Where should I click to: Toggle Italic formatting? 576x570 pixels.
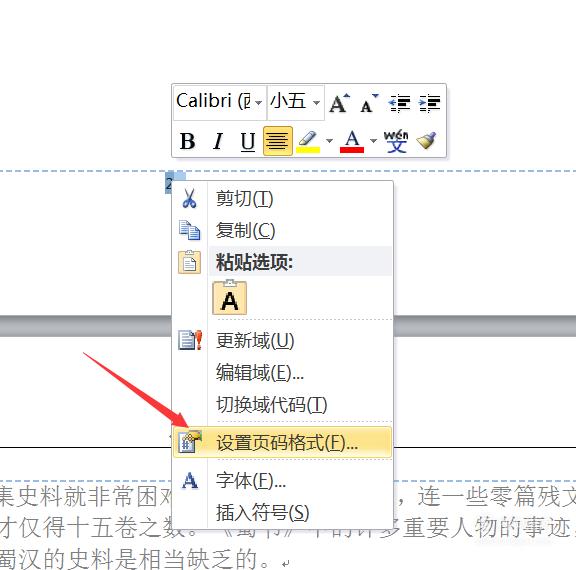click(x=218, y=141)
